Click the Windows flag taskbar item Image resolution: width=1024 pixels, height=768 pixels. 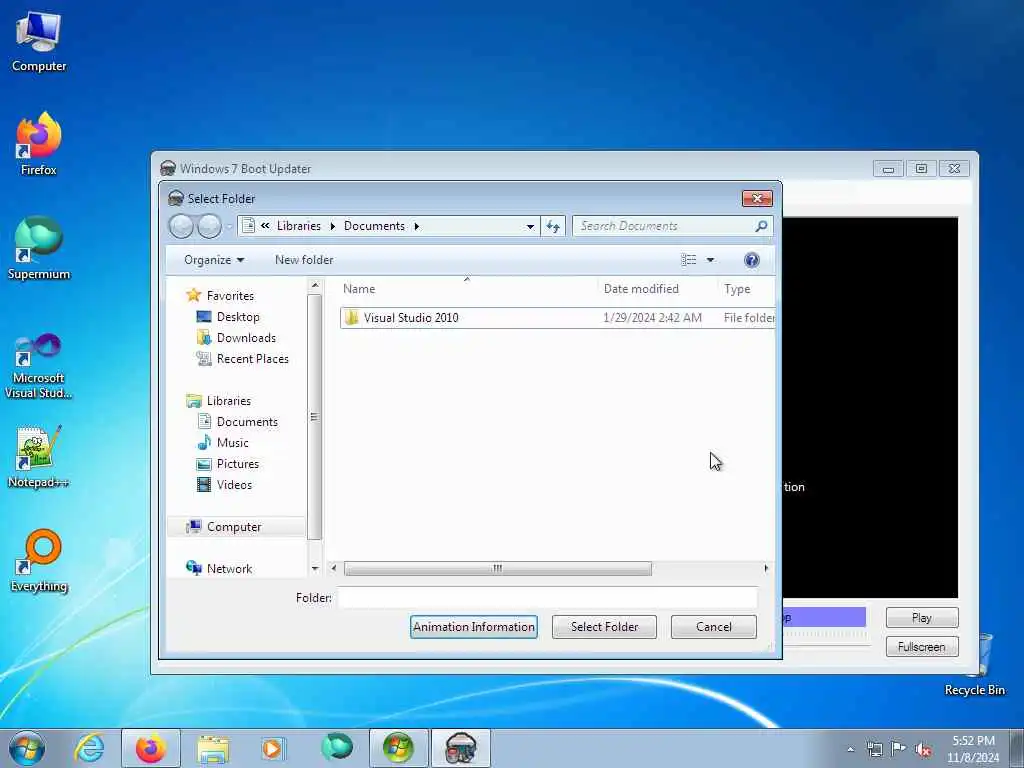click(398, 748)
